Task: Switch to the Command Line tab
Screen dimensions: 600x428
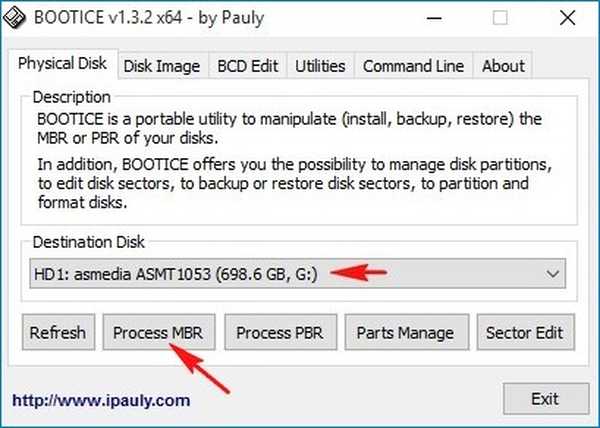Action: (413, 66)
